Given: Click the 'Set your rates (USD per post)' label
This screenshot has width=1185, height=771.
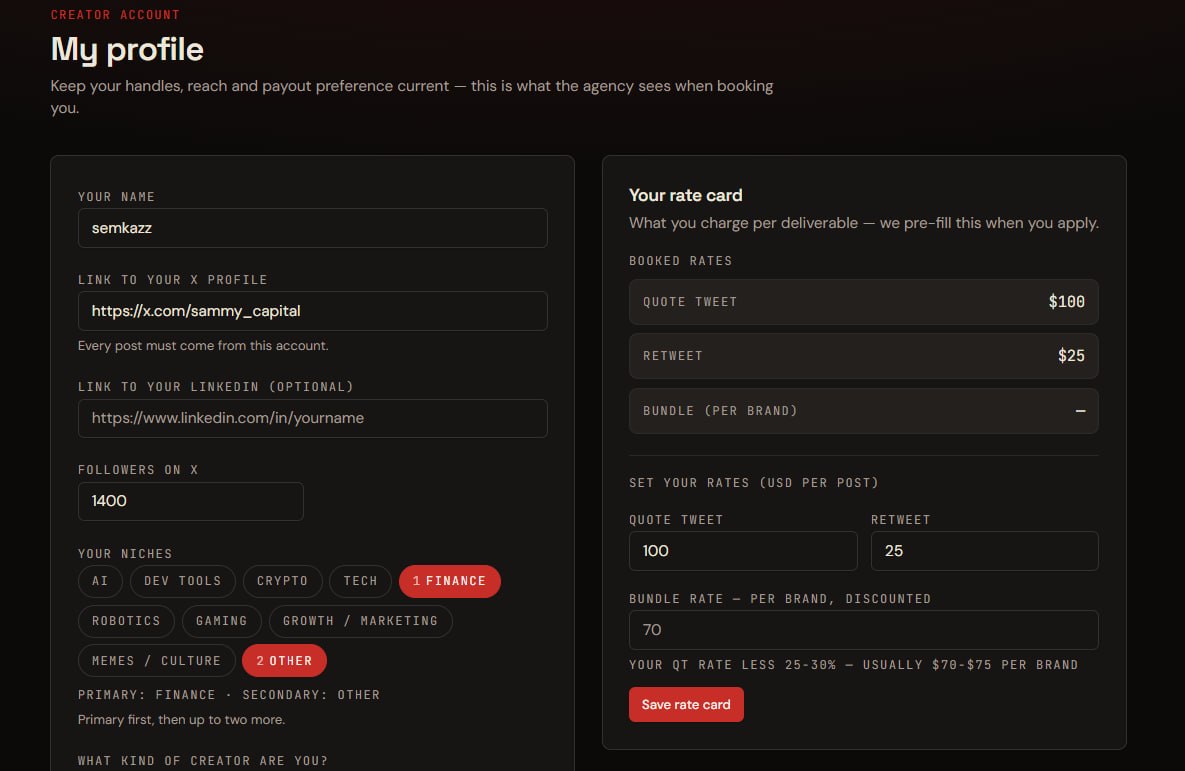Looking at the screenshot, I should (x=753, y=483).
